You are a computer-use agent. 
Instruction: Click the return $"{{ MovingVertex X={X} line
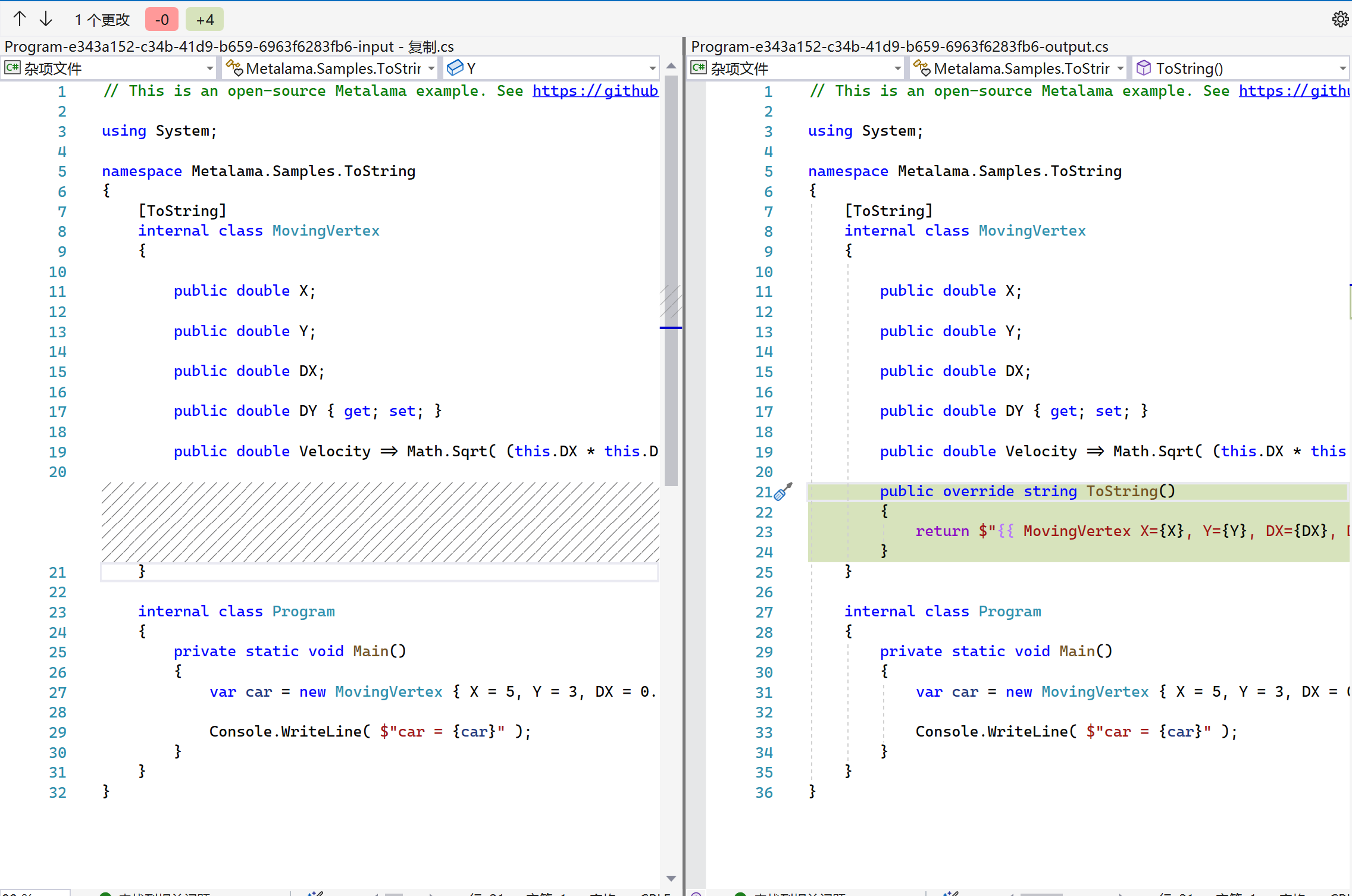point(1132,531)
